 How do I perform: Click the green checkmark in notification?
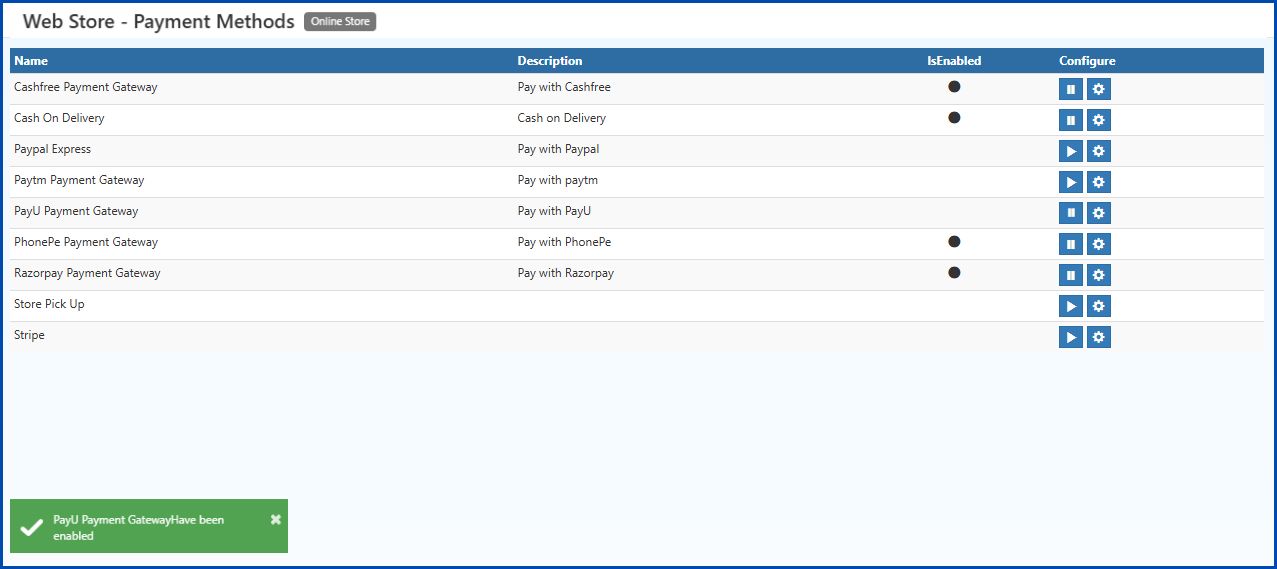point(31,527)
